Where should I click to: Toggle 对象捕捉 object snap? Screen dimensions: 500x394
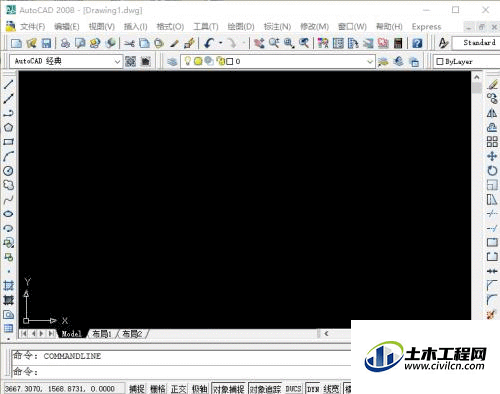229,389
